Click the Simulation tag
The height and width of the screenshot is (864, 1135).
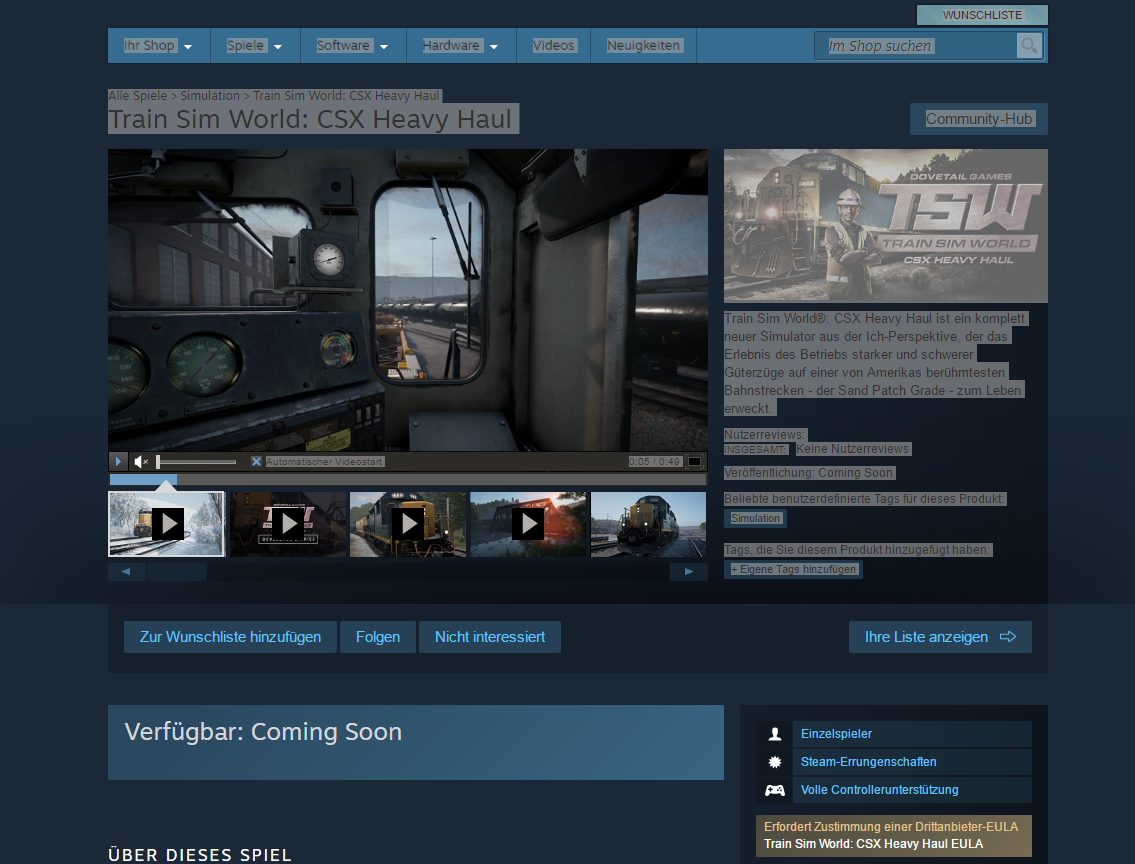755,518
